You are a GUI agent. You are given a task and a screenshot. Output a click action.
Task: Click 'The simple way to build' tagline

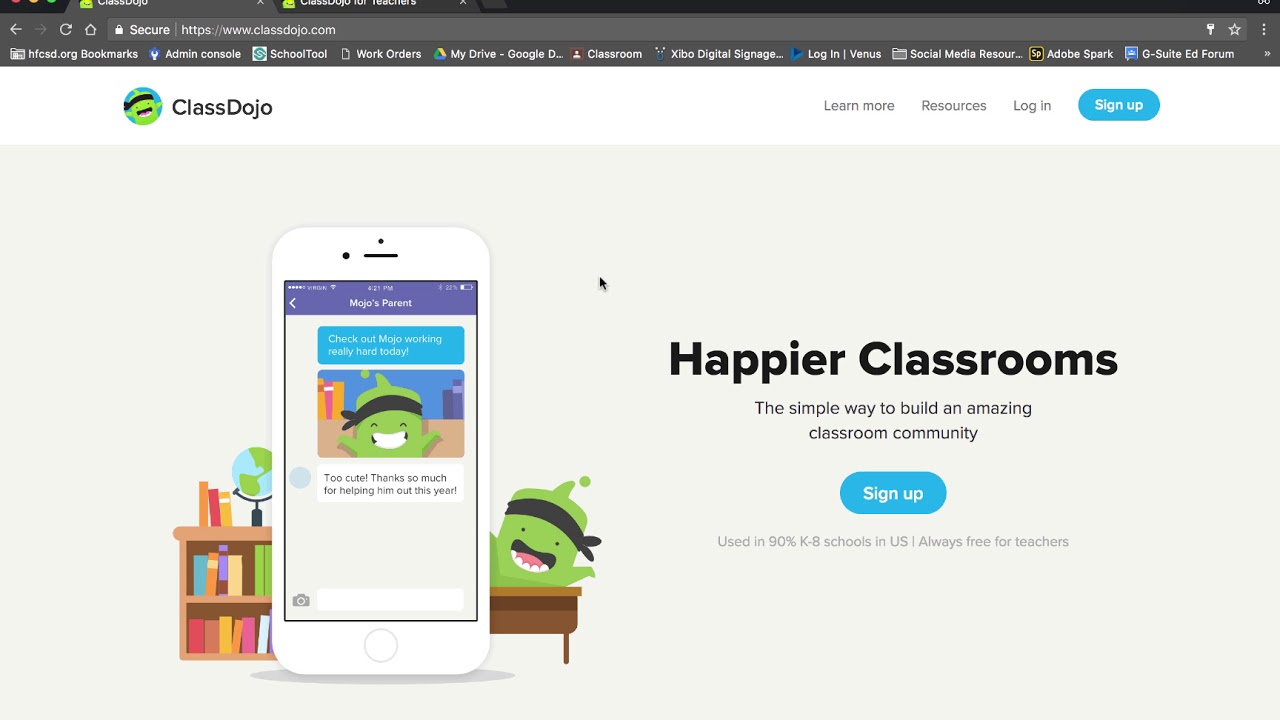tap(893, 420)
